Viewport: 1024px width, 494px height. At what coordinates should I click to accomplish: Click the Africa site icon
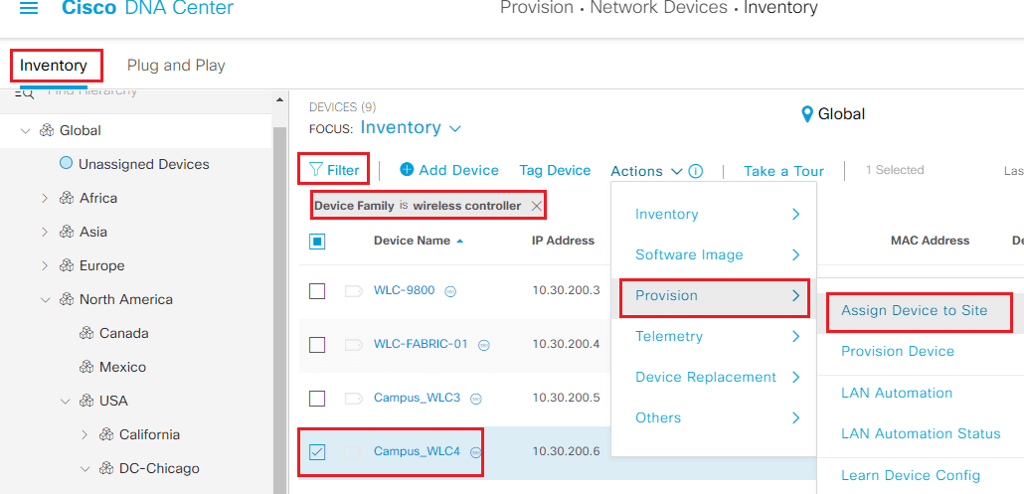[x=66, y=198]
